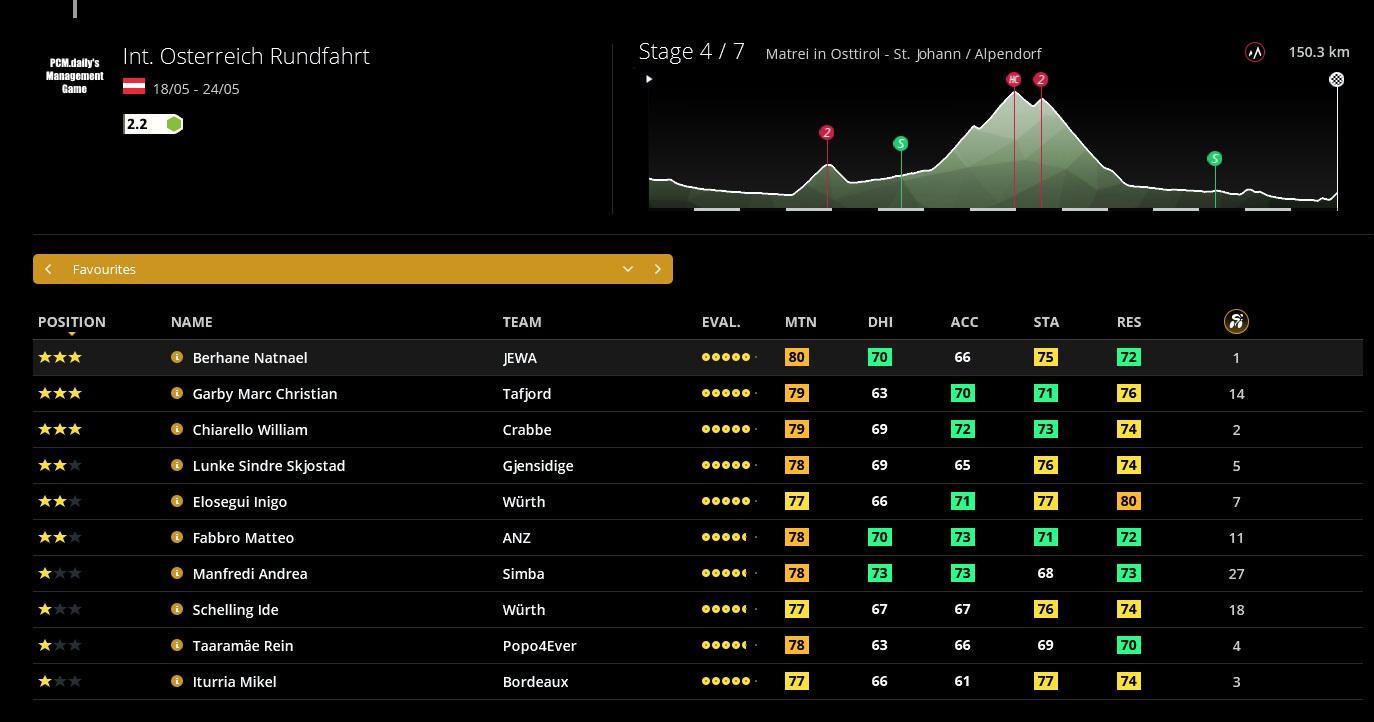Open the Favourites selector bar

(x=353, y=269)
